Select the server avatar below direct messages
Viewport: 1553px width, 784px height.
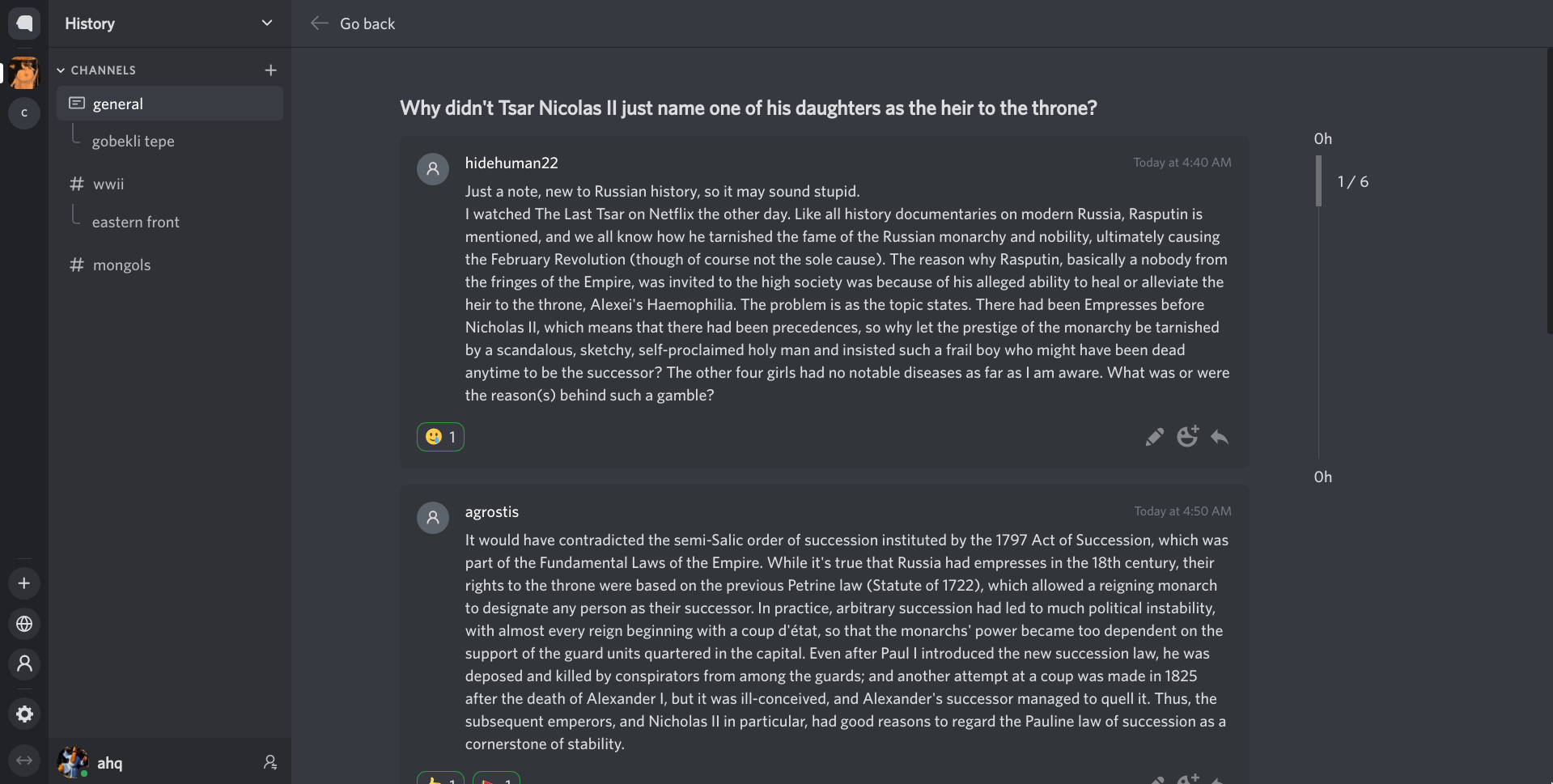(x=24, y=73)
